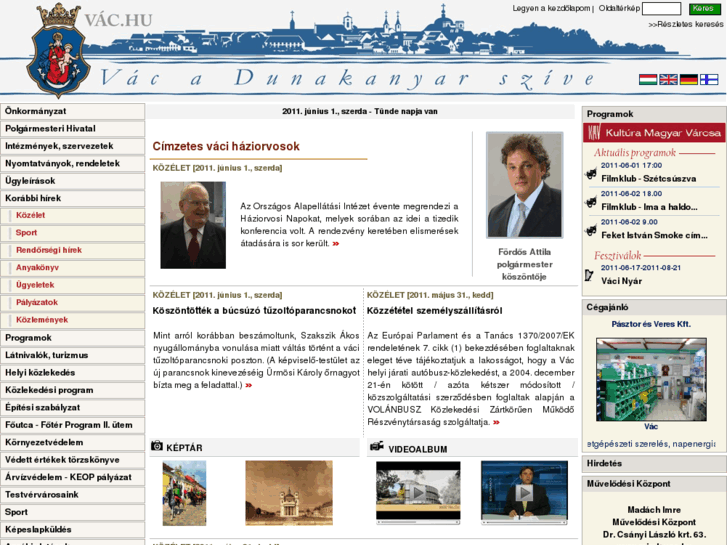Screen dimensions: 727x545
Task: Open Nyomtatványok, rendeletek menu item
Action: coord(72,164)
